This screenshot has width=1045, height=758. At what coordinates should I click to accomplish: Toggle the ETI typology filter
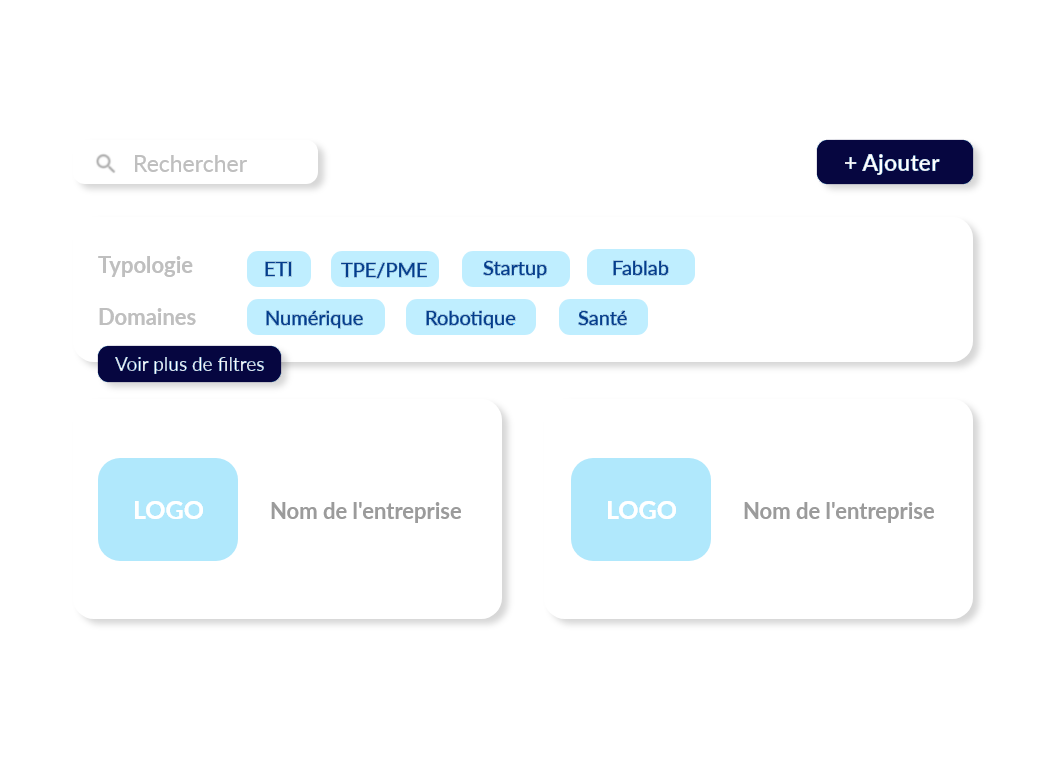279,269
